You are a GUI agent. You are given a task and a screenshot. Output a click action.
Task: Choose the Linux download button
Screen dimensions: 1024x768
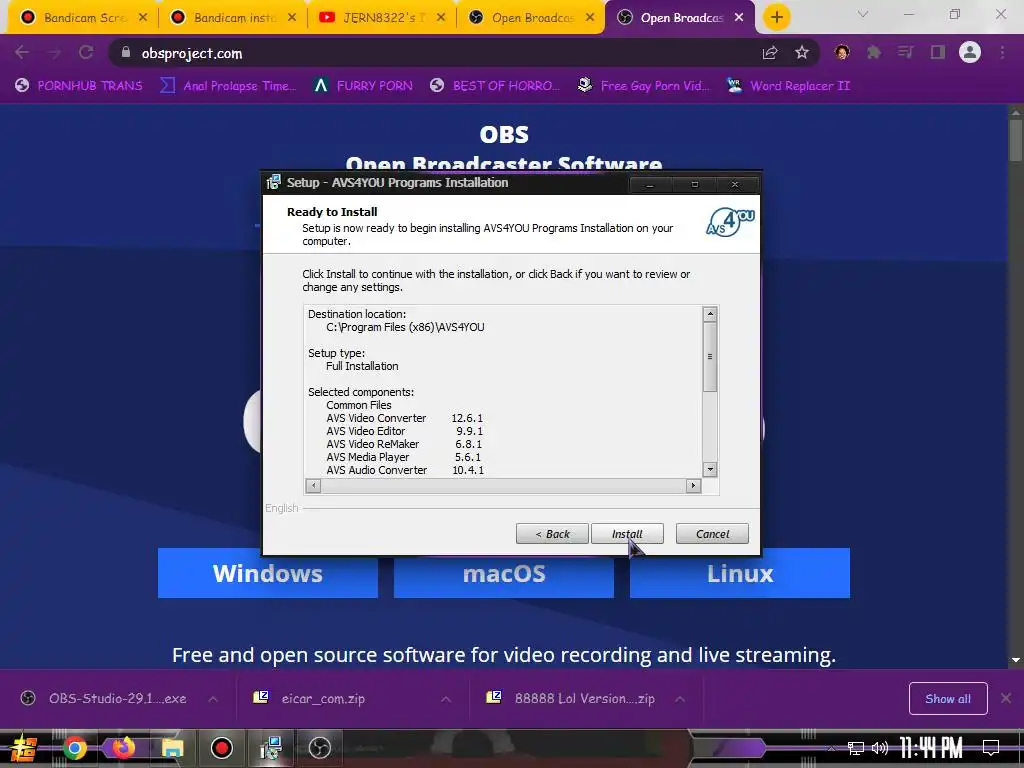pos(740,573)
